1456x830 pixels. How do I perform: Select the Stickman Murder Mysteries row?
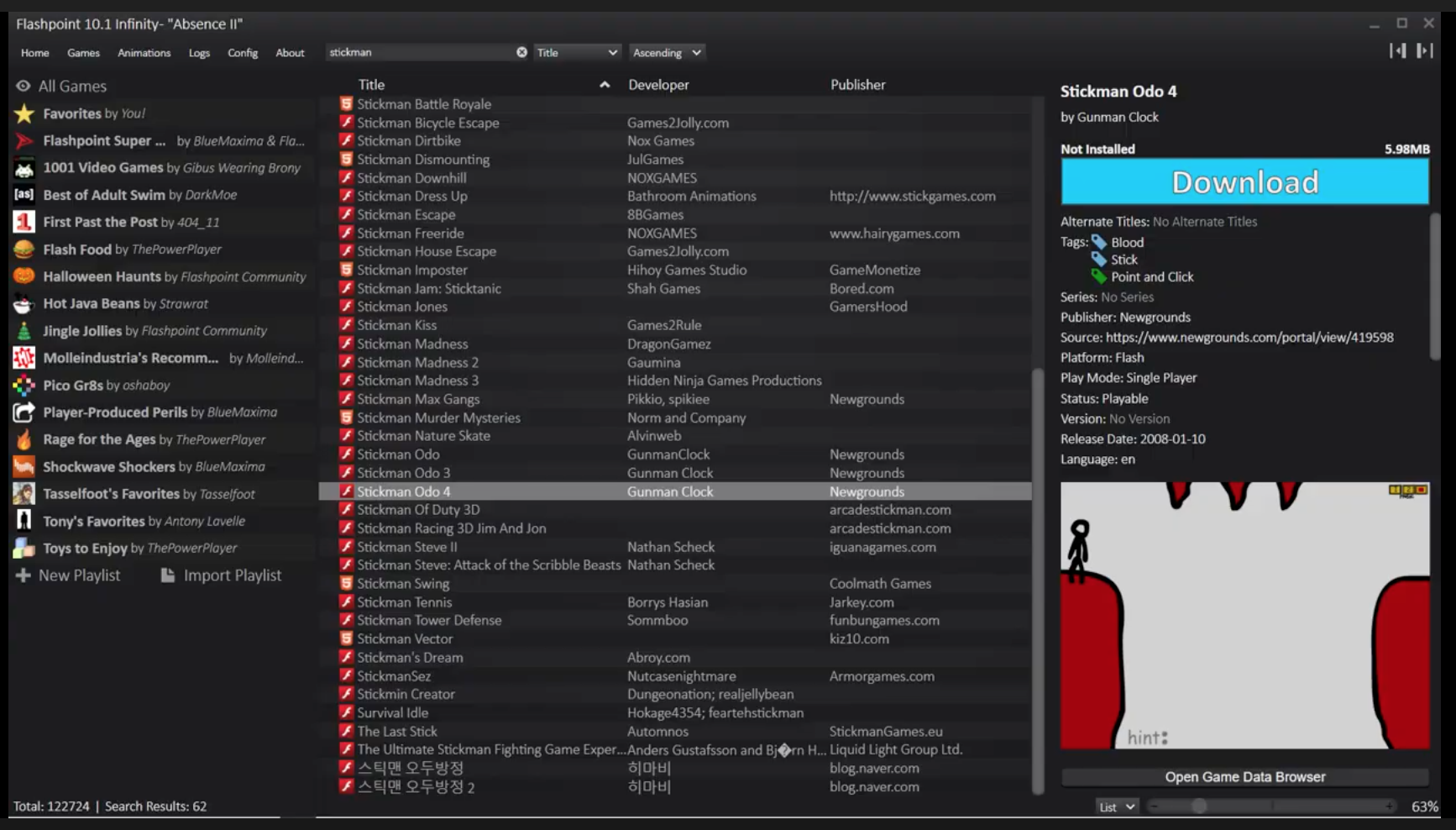675,418
